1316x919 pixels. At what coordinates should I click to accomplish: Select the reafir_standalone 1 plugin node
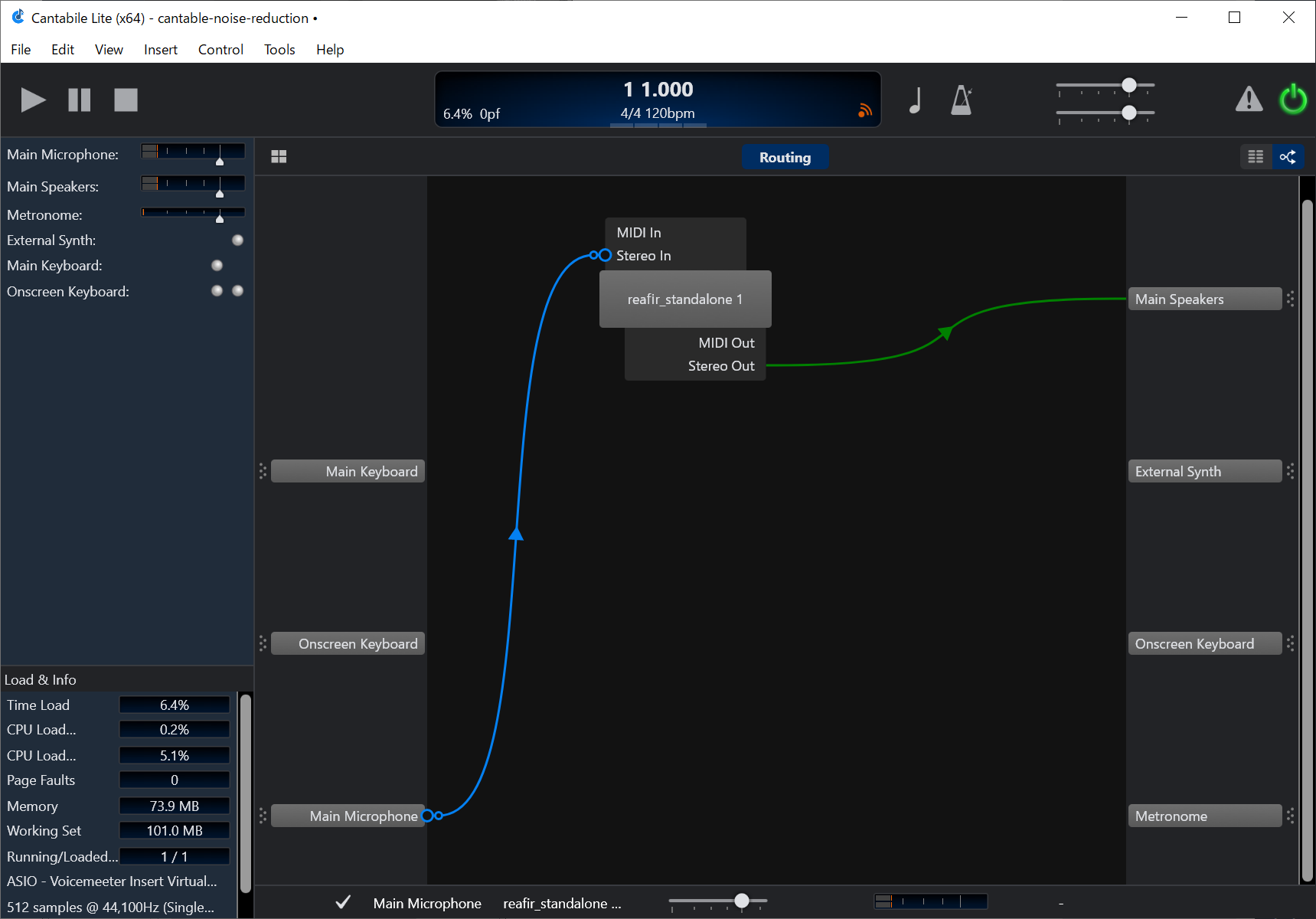684,299
